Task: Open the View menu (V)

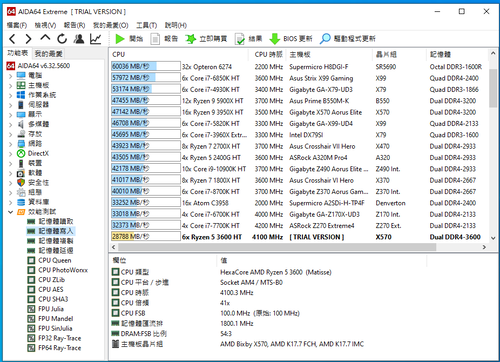Action: pos(45,25)
